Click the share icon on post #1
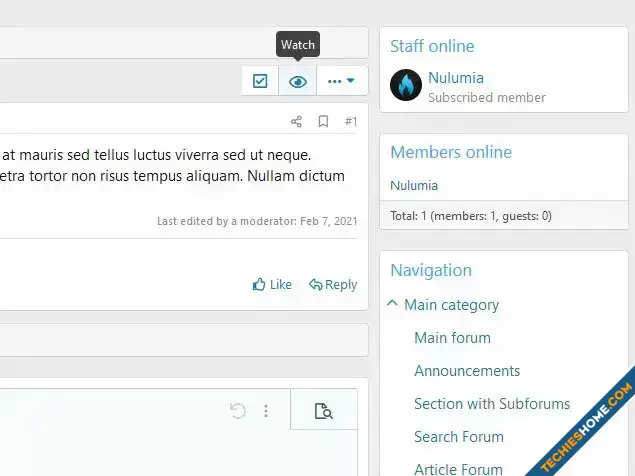The height and width of the screenshot is (476, 635). click(x=296, y=122)
